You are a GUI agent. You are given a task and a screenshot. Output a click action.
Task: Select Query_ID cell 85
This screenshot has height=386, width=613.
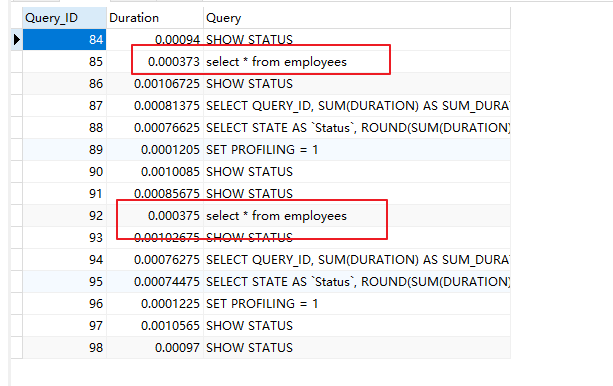click(x=65, y=62)
